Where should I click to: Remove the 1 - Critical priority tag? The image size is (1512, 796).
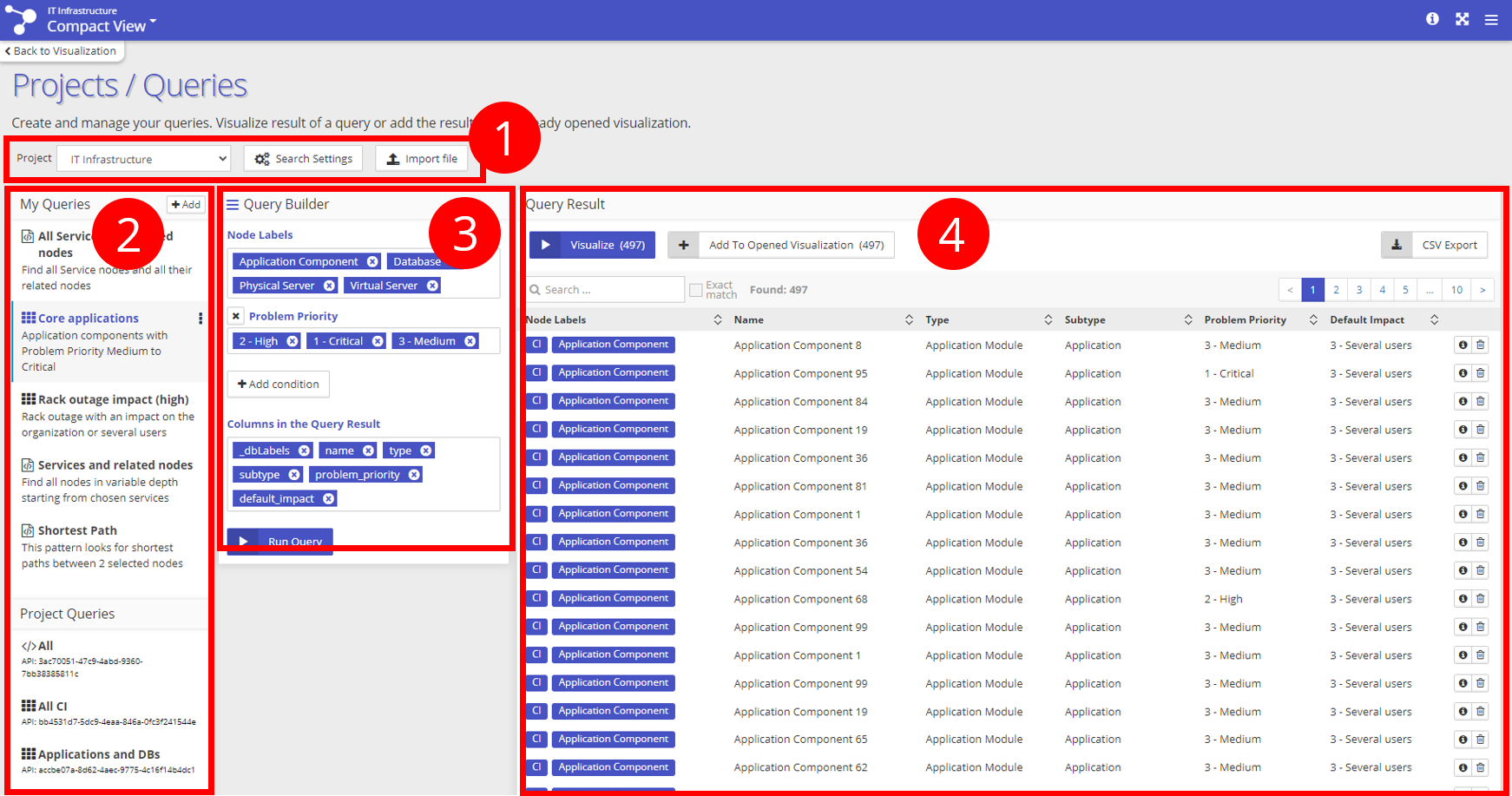click(378, 341)
